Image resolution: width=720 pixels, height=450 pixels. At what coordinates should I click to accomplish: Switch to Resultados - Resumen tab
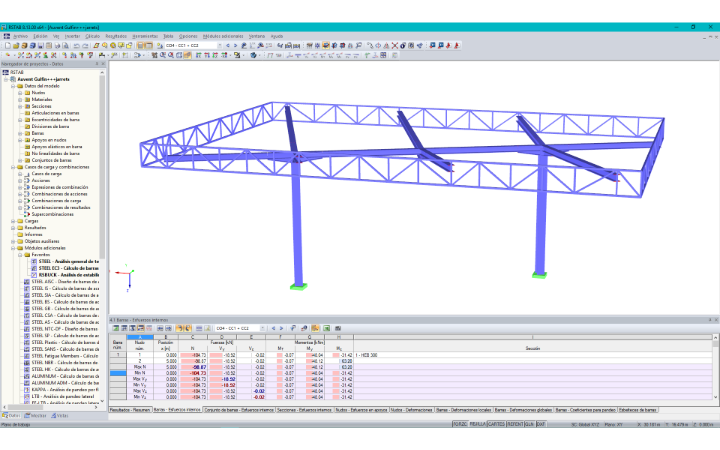coord(130,410)
